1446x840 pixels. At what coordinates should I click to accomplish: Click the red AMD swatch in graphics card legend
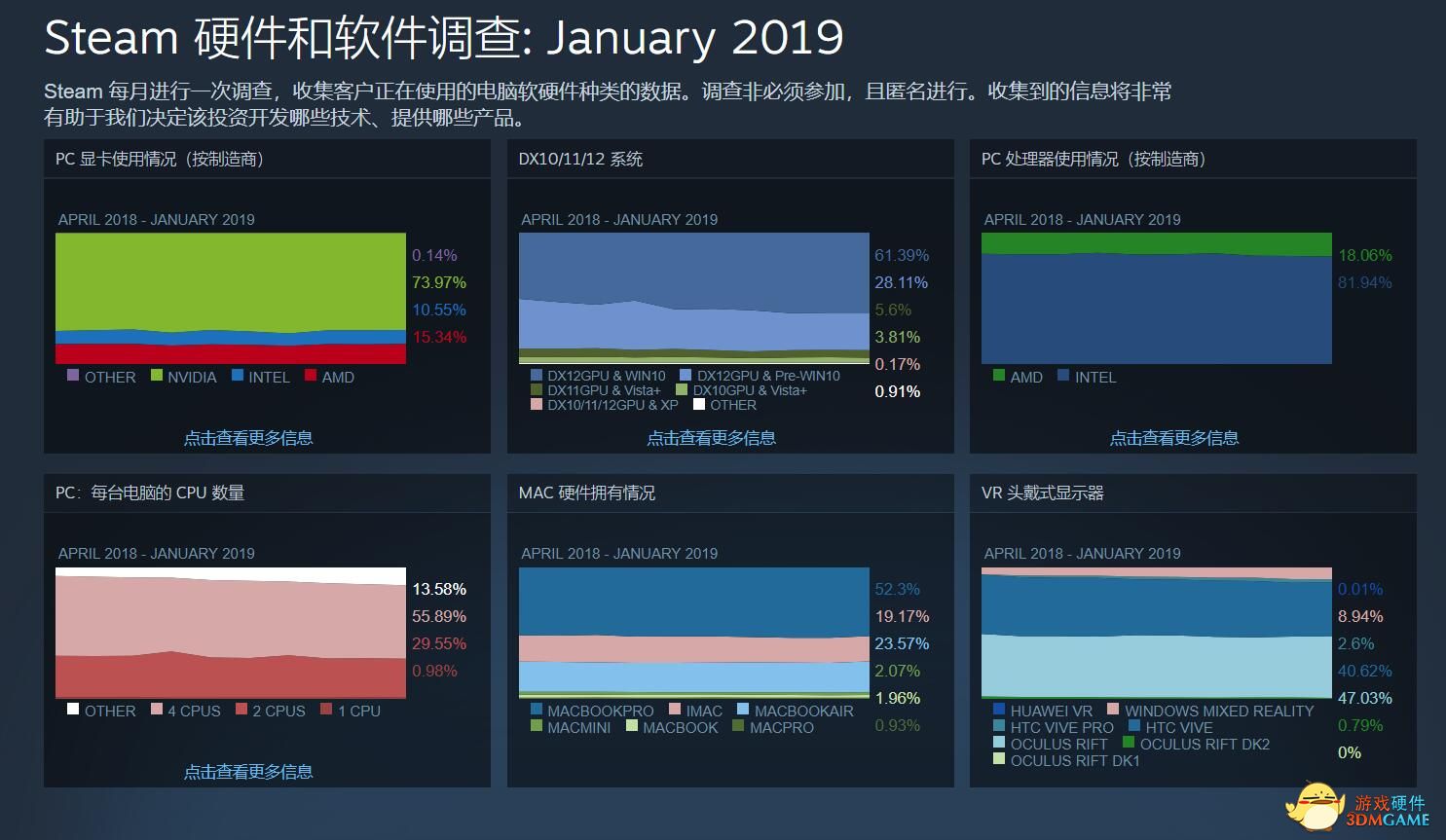coord(311,376)
